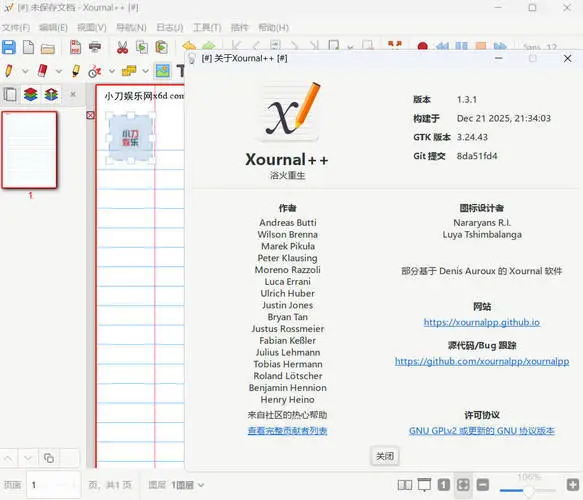Image resolution: width=583 pixels, height=500 pixels.
Task: Select the Insert Image tool
Action: pos(163,71)
